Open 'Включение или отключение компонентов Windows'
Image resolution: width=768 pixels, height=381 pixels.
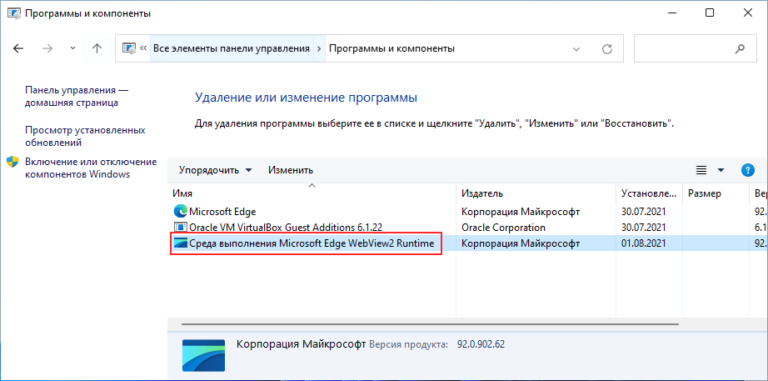[91, 168]
